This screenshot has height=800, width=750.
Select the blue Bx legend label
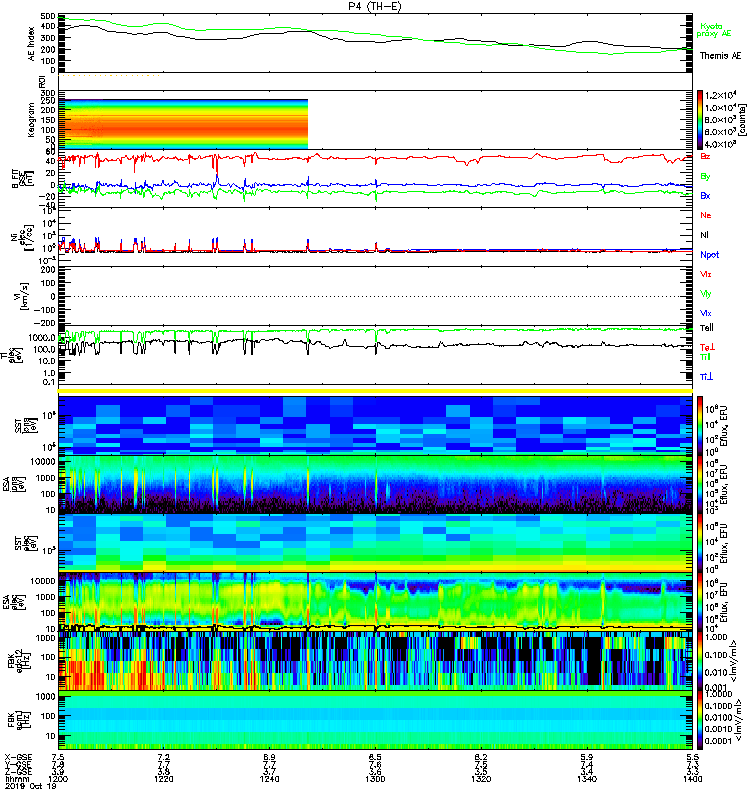705,195
